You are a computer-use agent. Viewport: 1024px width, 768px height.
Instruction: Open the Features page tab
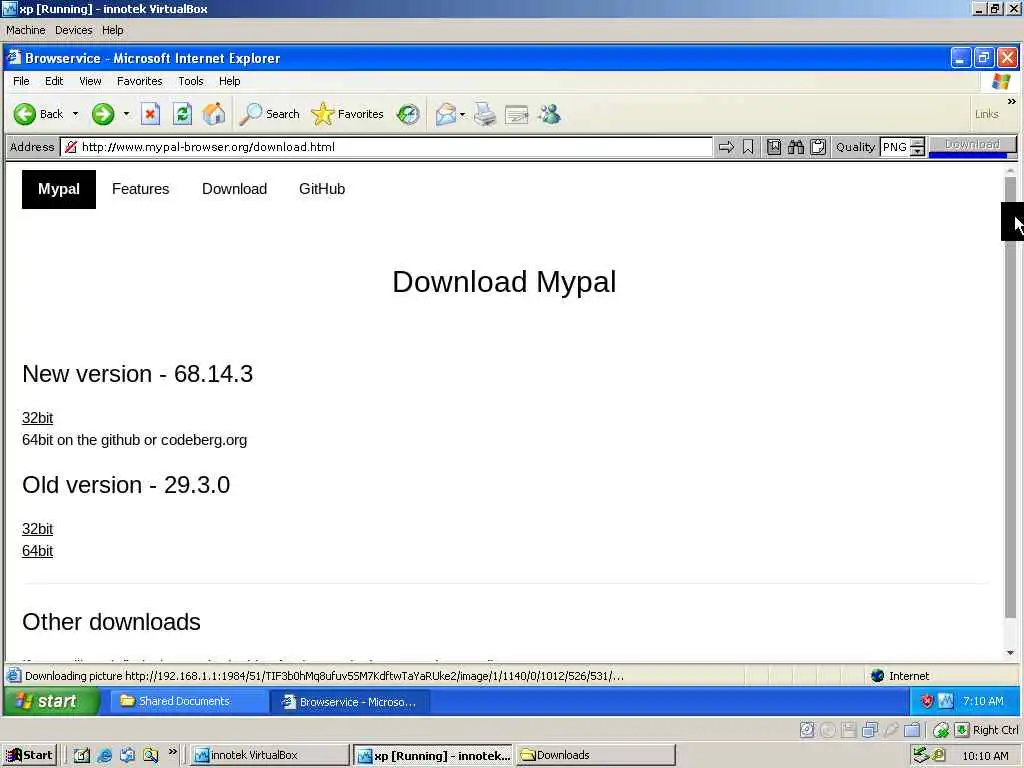pyautogui.click(x=140, y=189)
